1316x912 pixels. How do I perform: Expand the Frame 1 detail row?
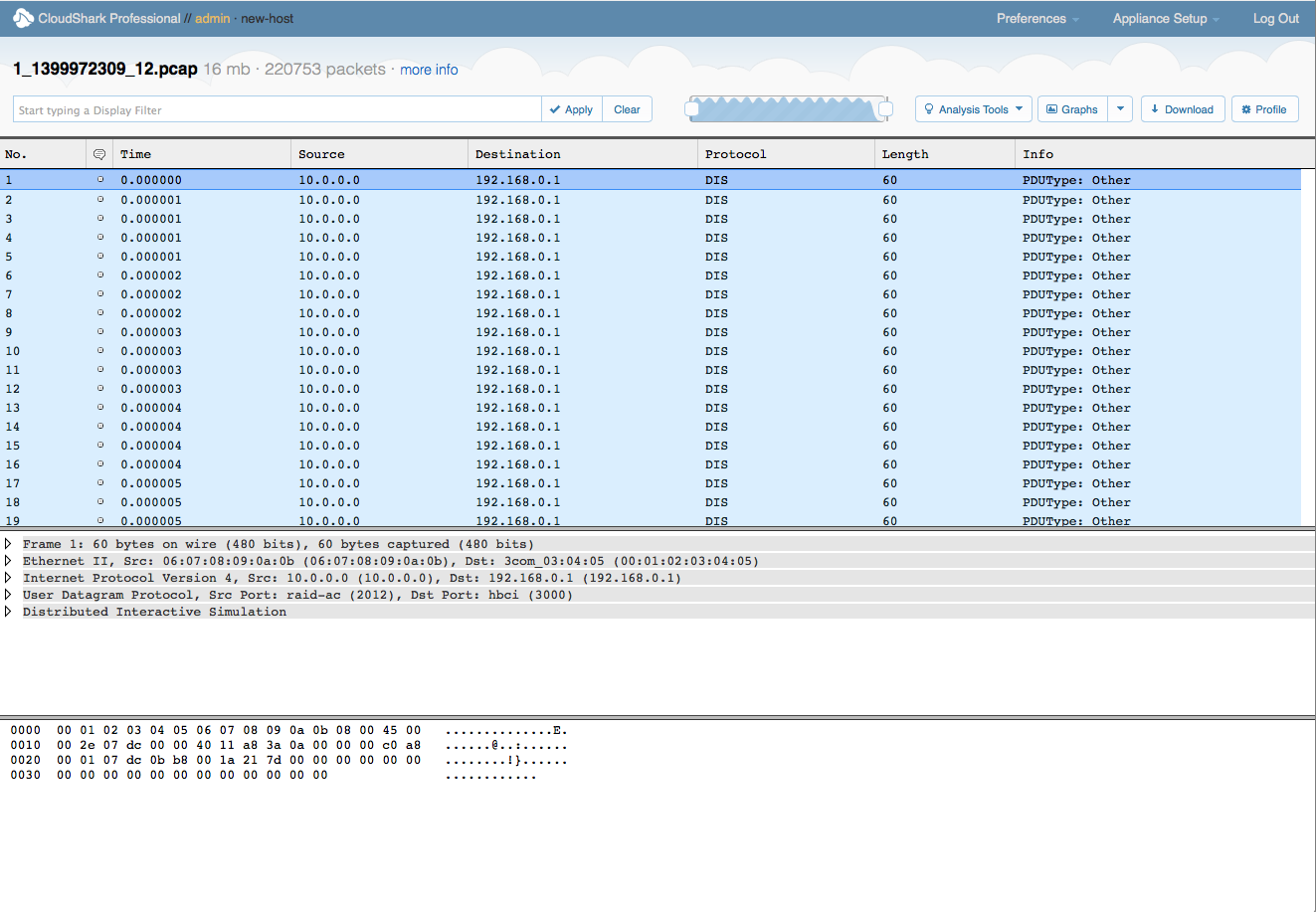click(8, 544)
